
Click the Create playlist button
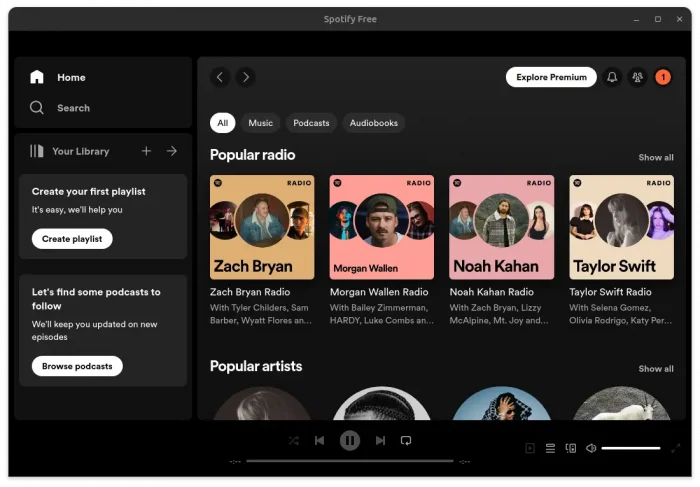point(72,239)
